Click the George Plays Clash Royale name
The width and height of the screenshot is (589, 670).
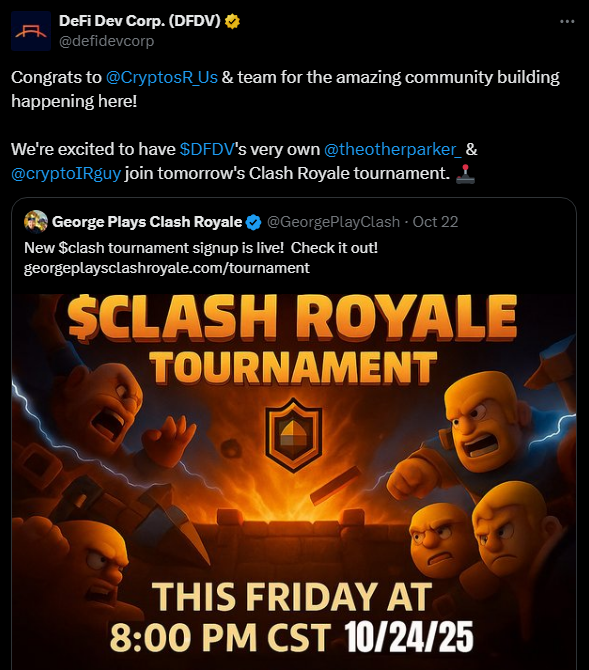[147, 222]
